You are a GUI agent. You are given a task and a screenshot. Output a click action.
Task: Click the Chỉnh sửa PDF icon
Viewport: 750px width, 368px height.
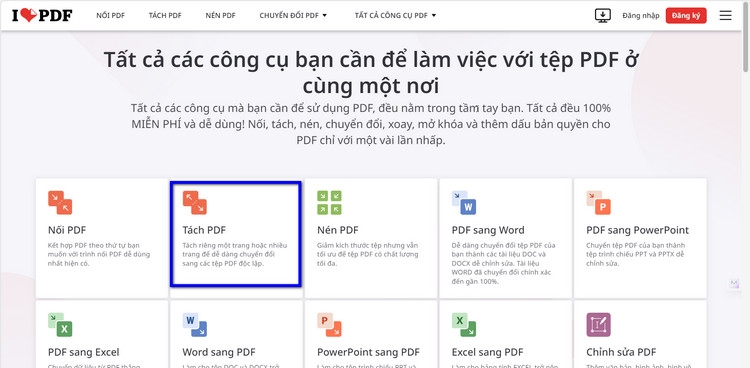coord(599,324)
